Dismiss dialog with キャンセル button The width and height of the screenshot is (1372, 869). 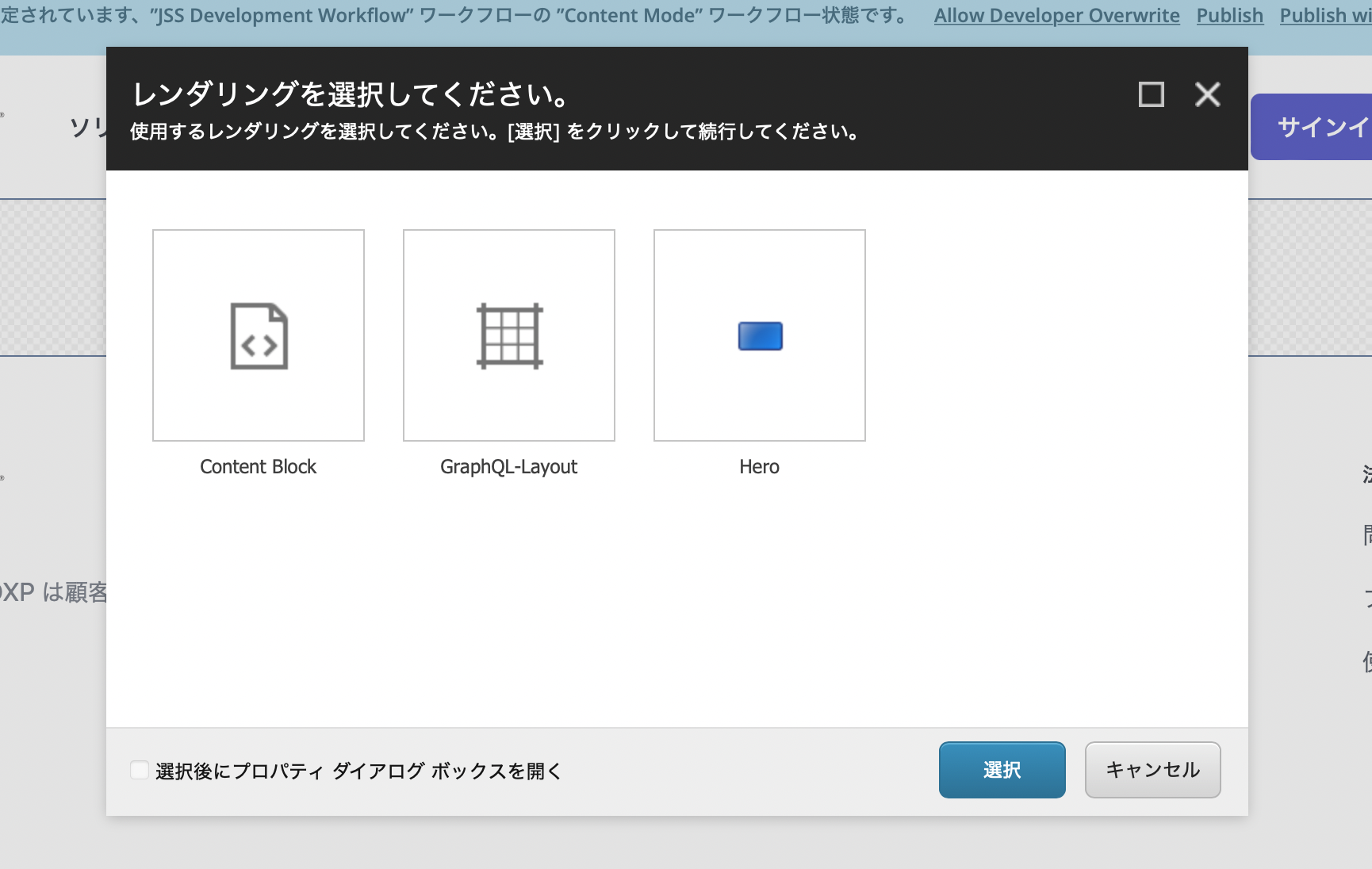[1153, 770]
